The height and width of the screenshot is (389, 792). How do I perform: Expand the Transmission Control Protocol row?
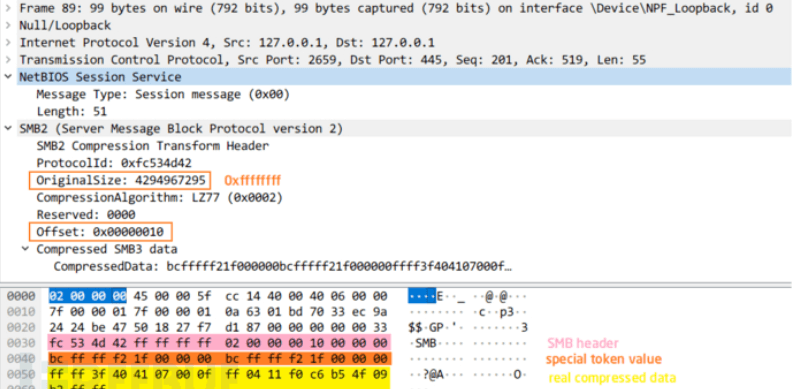point(8,60)
